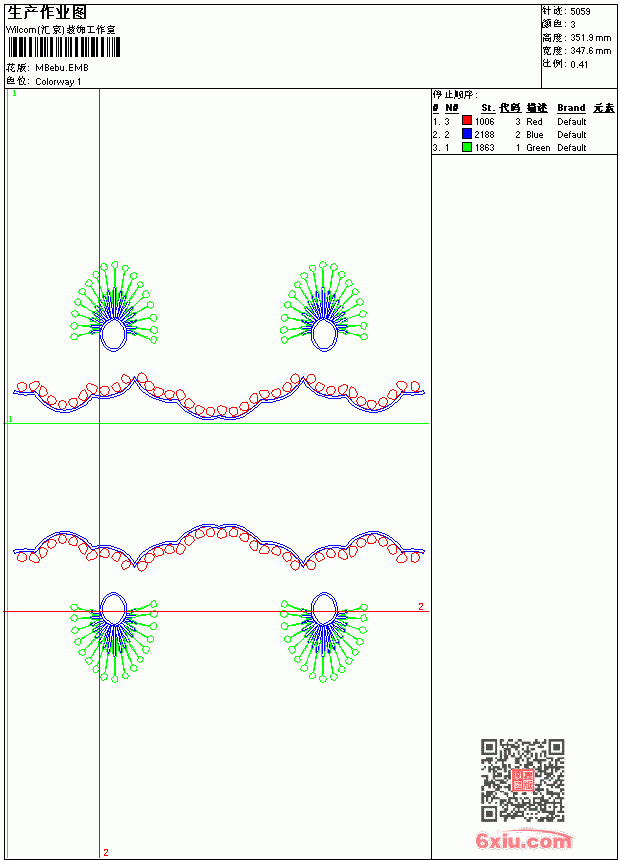The image size is (620, 860).
Task: Click the green "1" marker at the top-left corner
Action: 14,94
